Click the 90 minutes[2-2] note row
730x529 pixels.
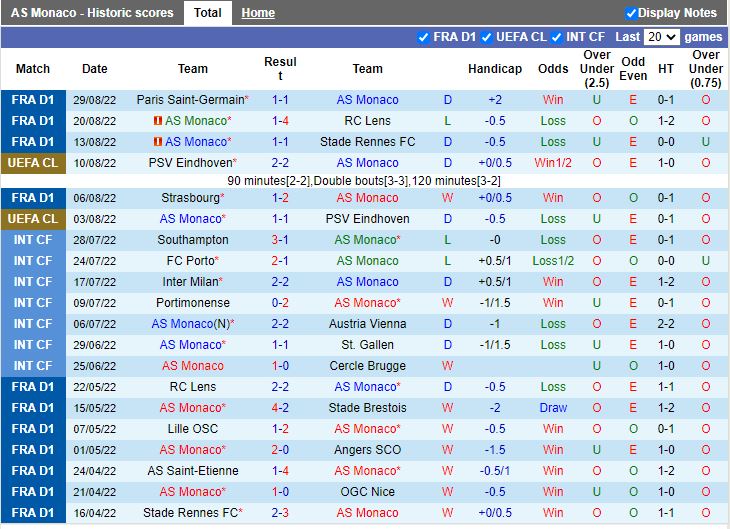pyautogui.click(x=364, y=180)
